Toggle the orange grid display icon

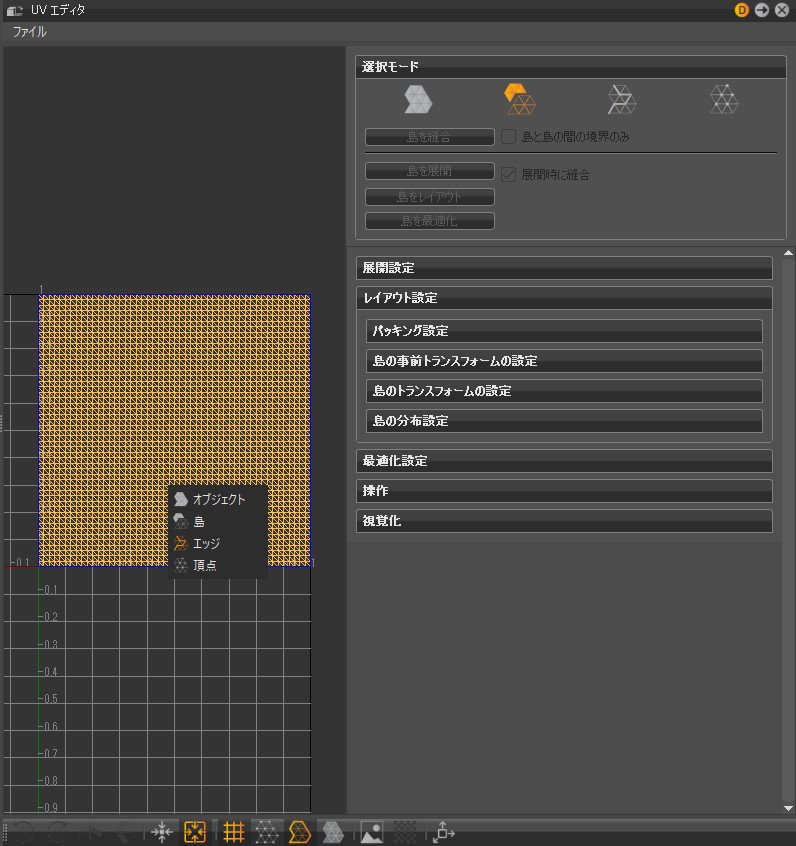click(234, 832)
